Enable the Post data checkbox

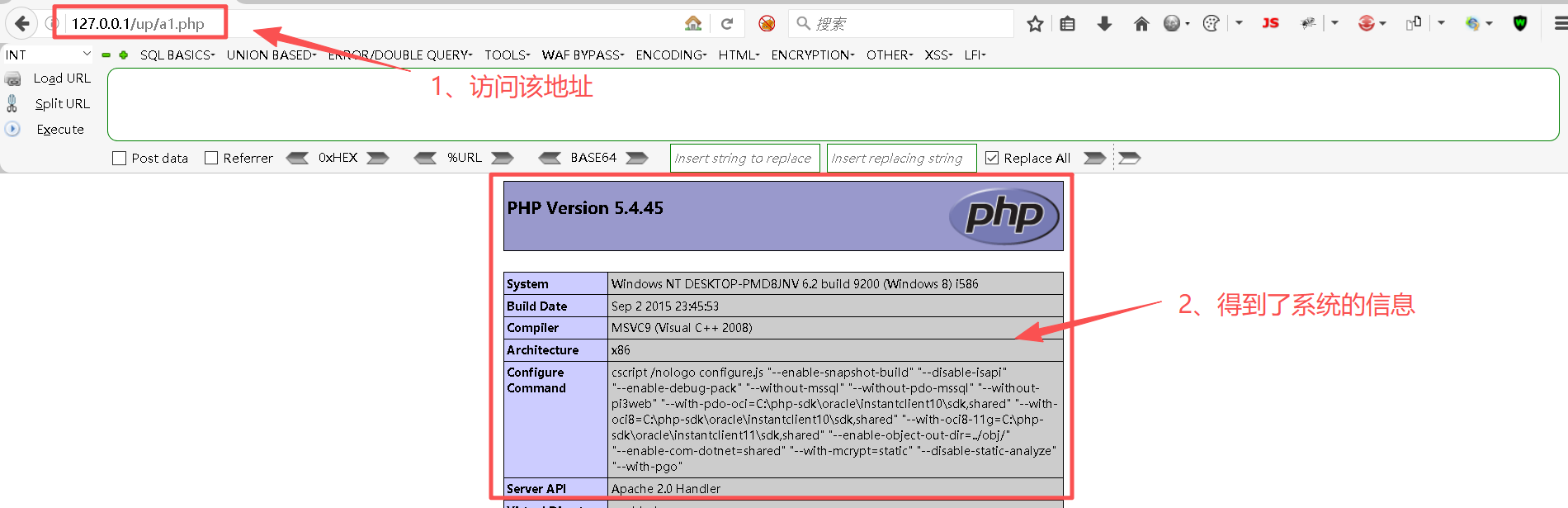[119, 158]
